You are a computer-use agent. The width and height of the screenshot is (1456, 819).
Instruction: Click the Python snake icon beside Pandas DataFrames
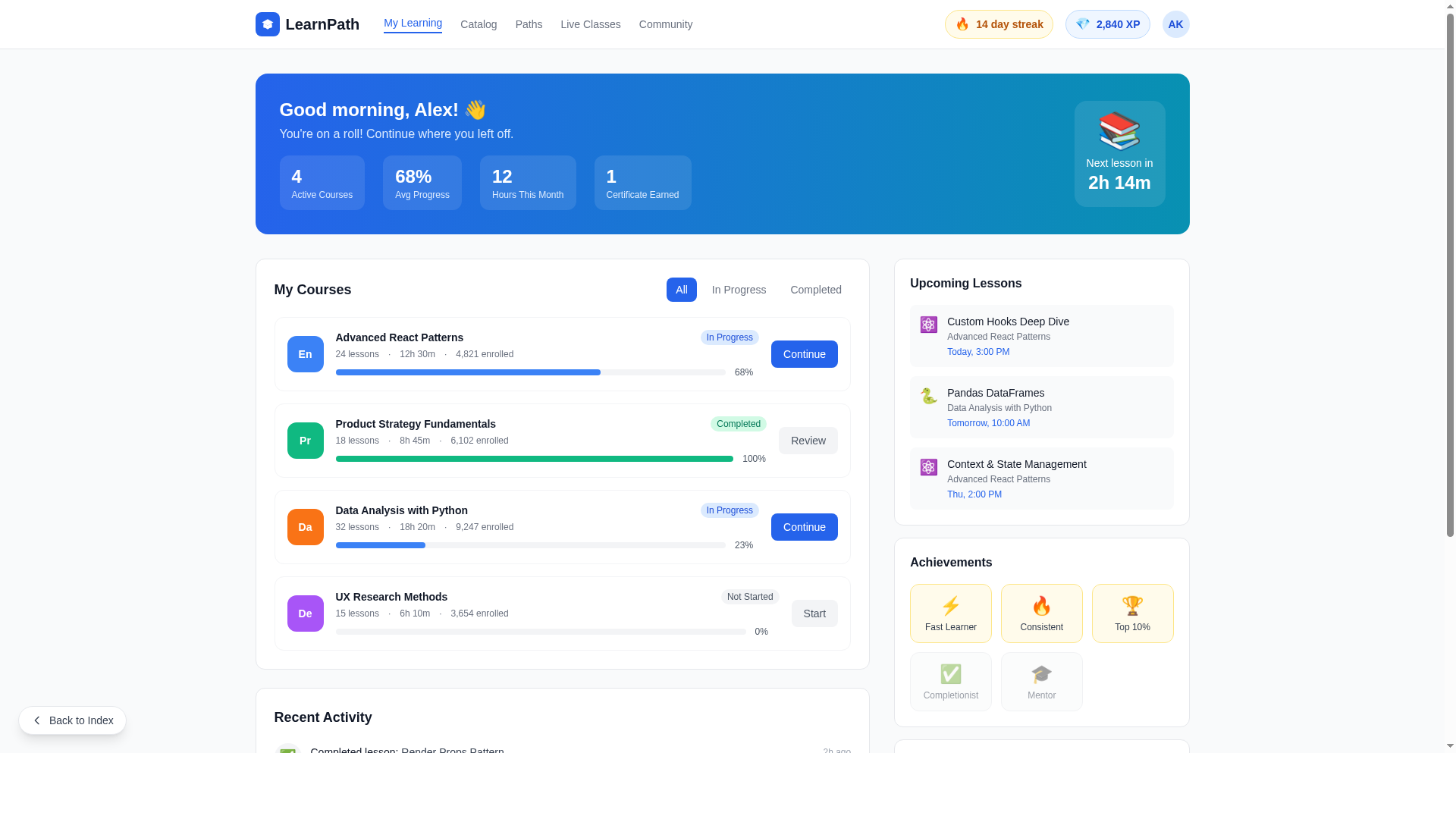click(927, 396)
